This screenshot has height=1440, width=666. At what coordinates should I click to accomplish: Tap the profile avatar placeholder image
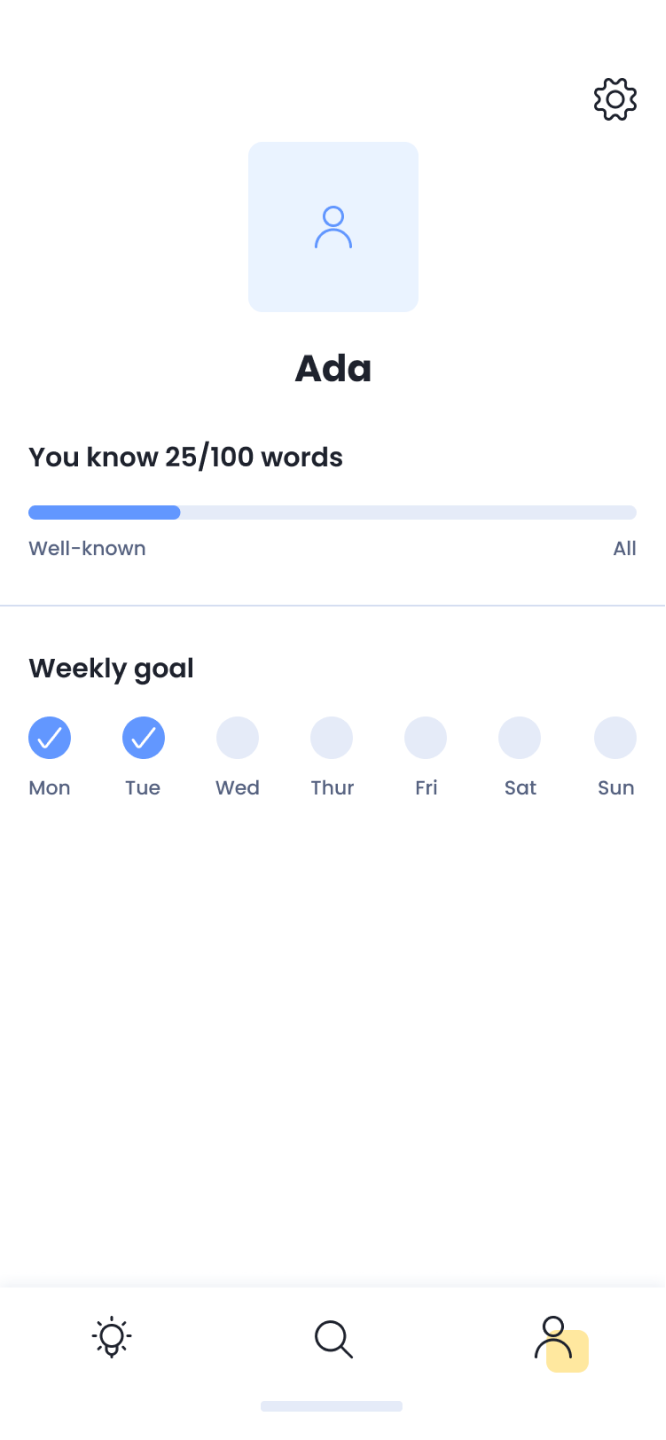tap(333, 227)
